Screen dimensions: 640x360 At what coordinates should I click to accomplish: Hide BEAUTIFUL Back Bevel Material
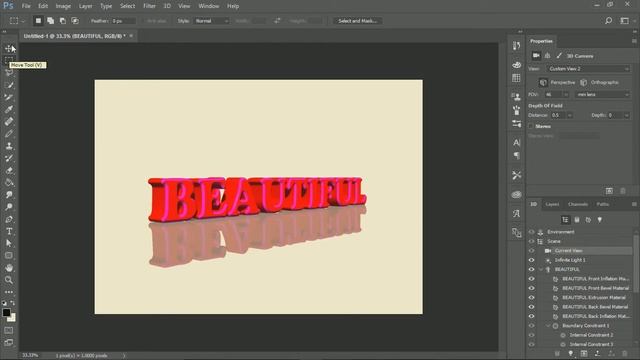[x=531, y=307]
